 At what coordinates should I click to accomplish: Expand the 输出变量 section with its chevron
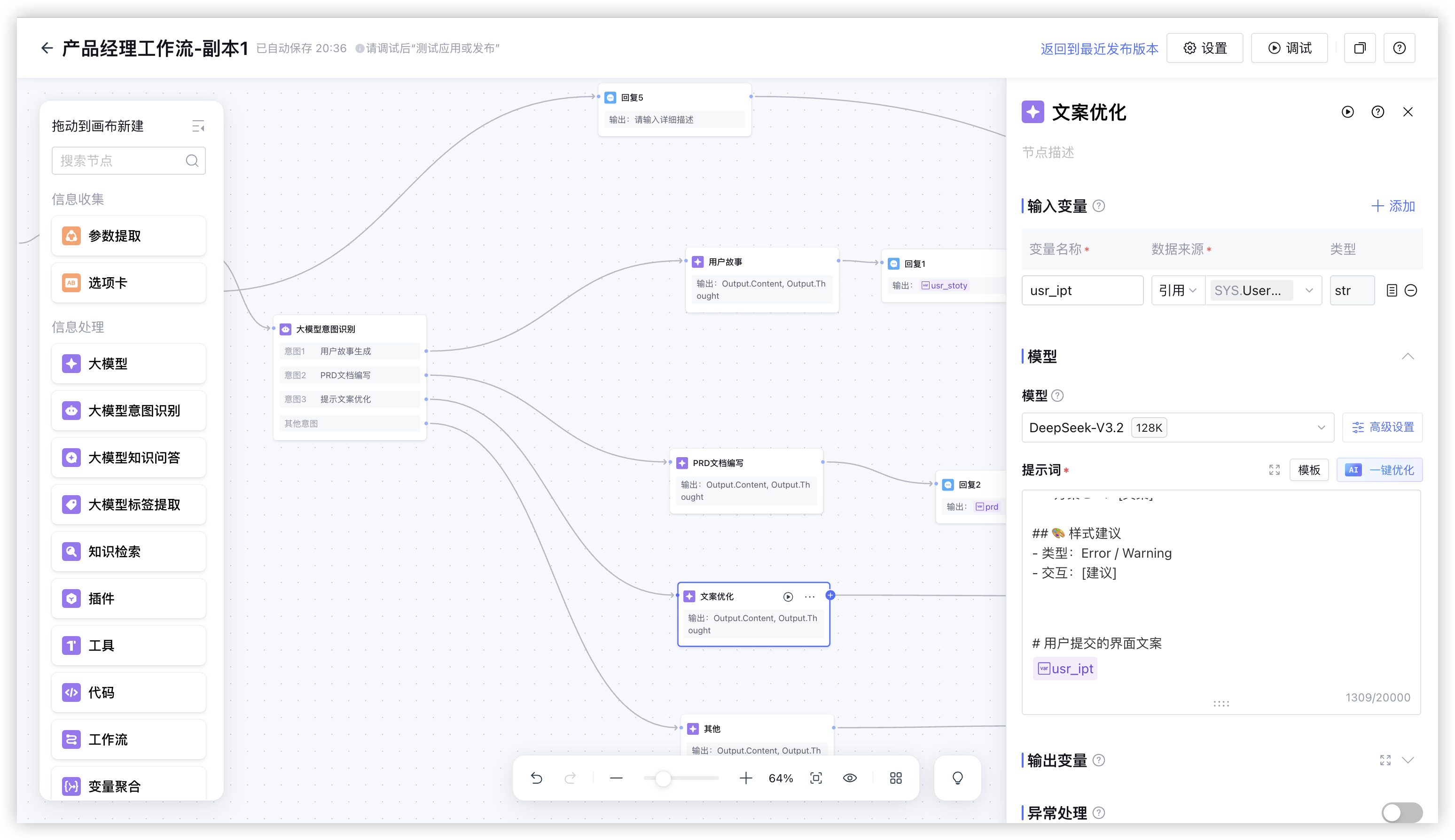click(x=1408, y=760)
